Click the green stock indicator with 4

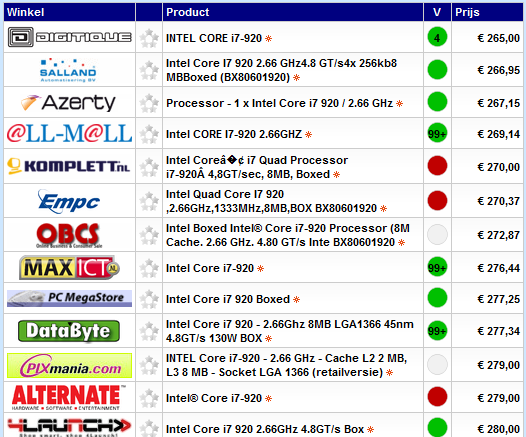click(437, 37)
